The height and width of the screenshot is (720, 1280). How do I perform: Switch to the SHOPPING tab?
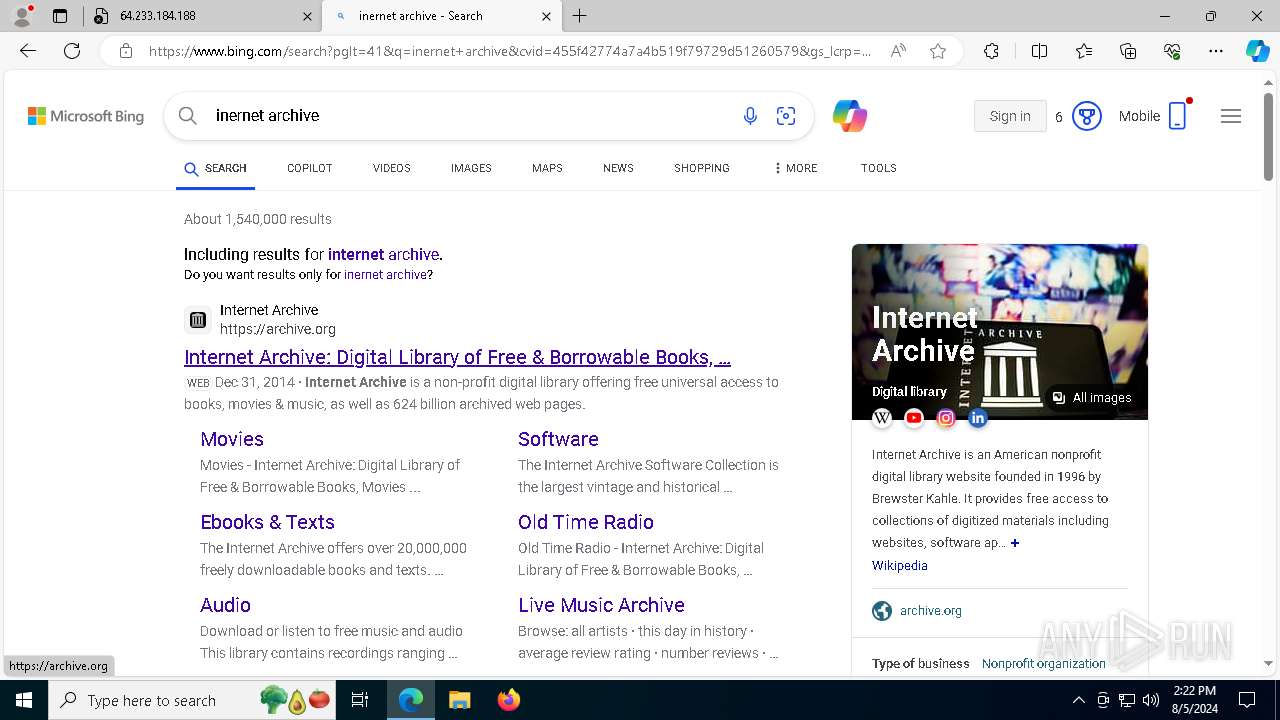click(x=702, y=168)
